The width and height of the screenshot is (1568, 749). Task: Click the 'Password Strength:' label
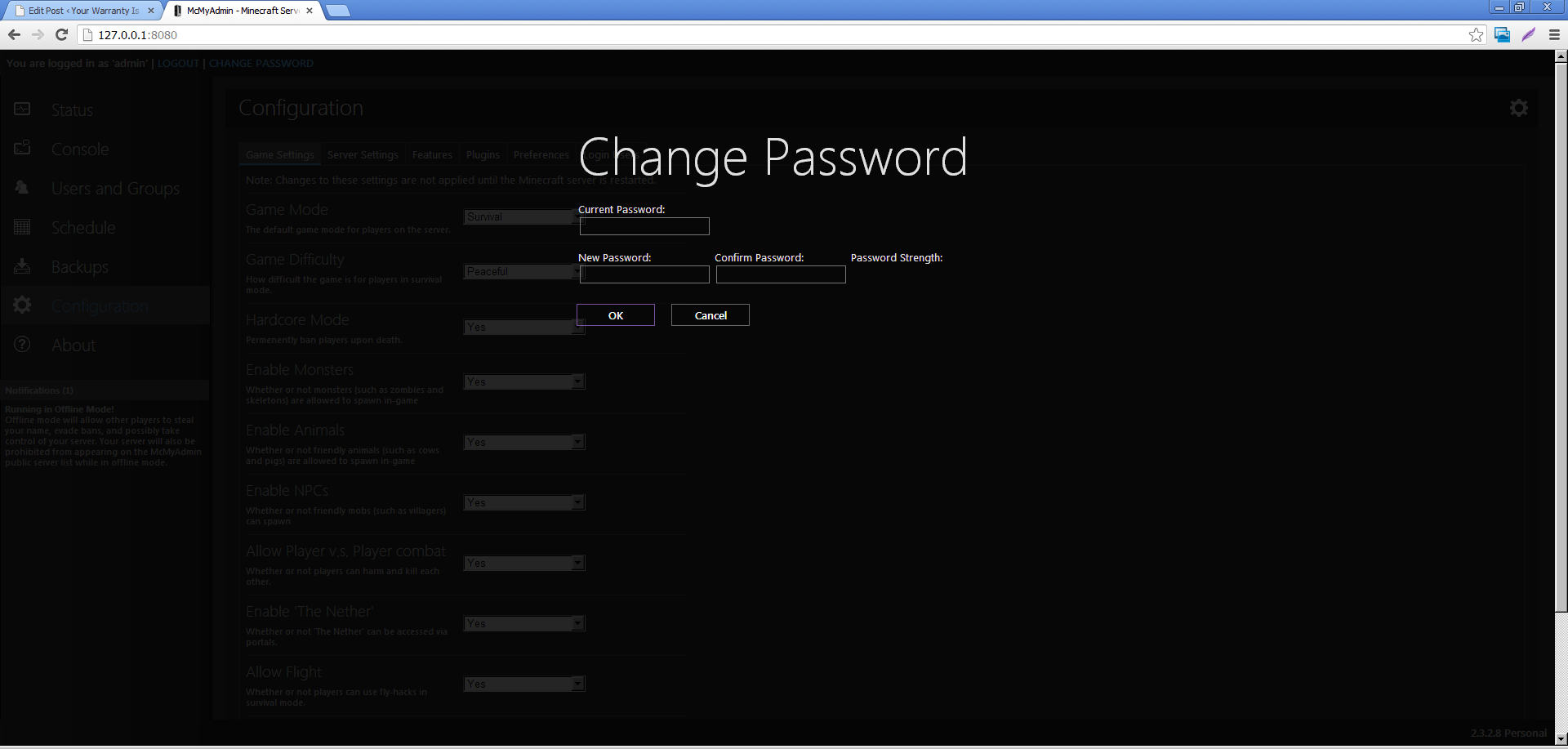pyautogui.click(x=897, y=257)
